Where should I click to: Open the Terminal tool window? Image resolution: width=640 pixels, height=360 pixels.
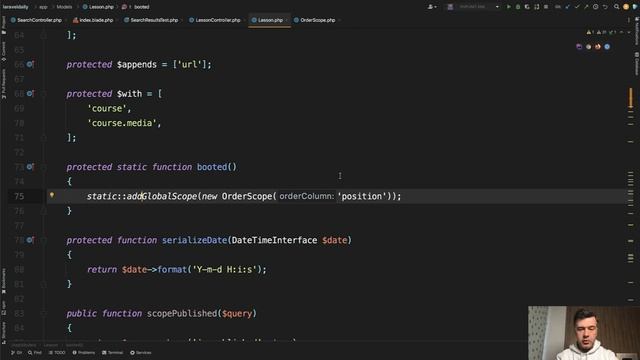coord(112,353)
